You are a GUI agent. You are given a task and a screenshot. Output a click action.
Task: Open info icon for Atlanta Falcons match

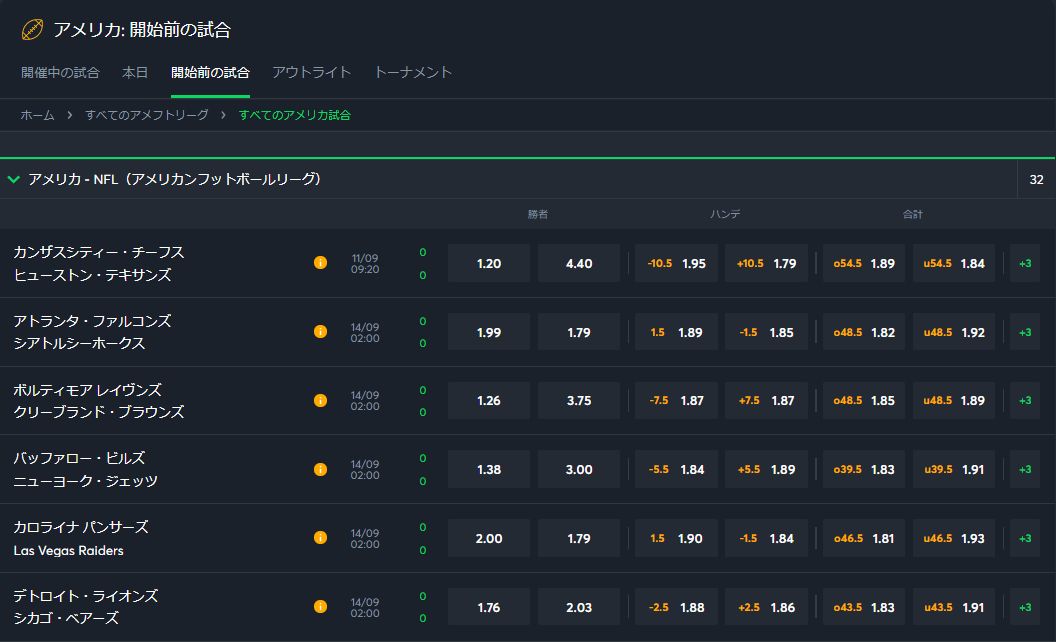pos(320,332)
